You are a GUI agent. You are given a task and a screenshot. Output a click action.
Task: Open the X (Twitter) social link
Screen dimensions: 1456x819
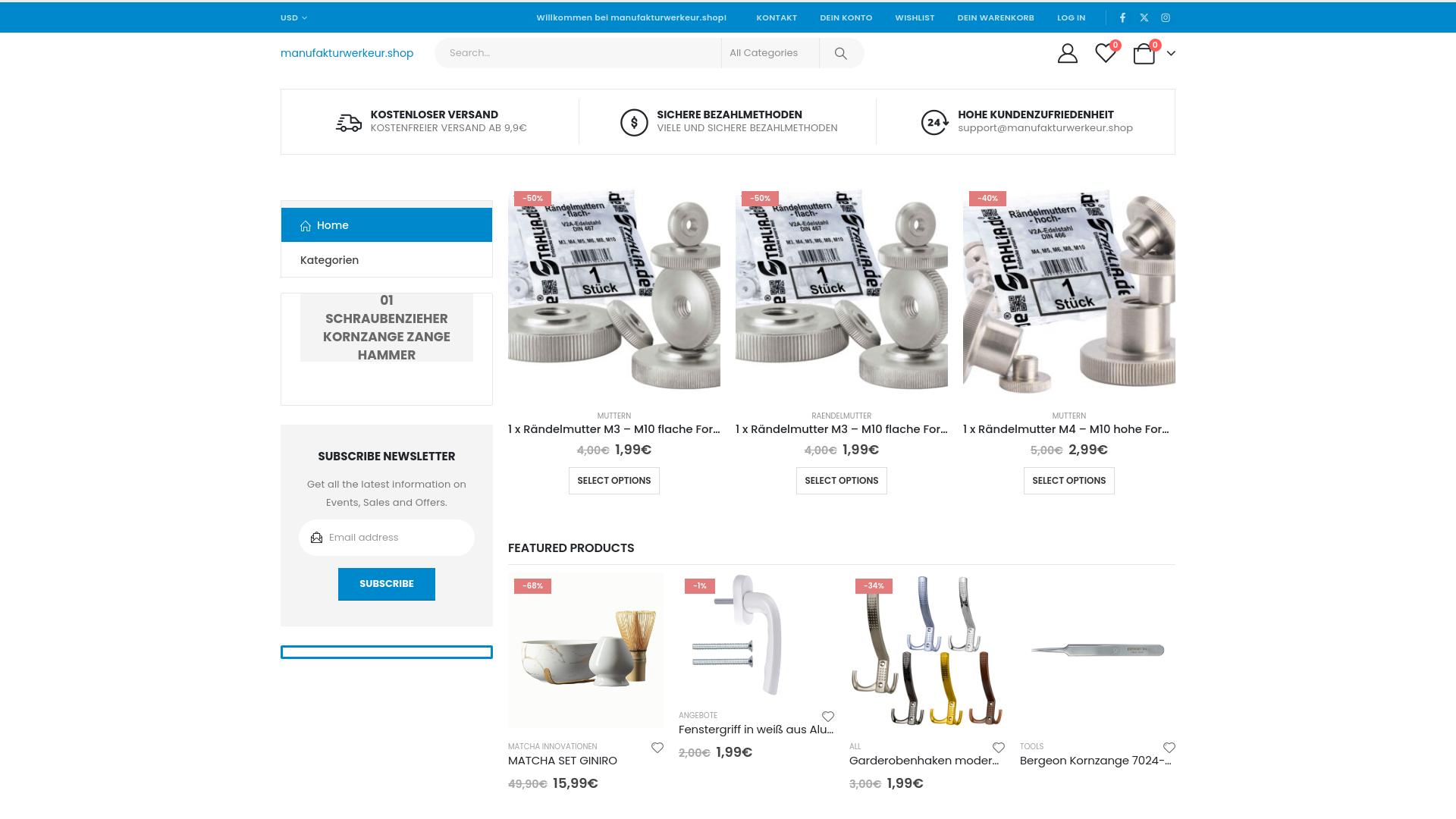point(1144,17)
